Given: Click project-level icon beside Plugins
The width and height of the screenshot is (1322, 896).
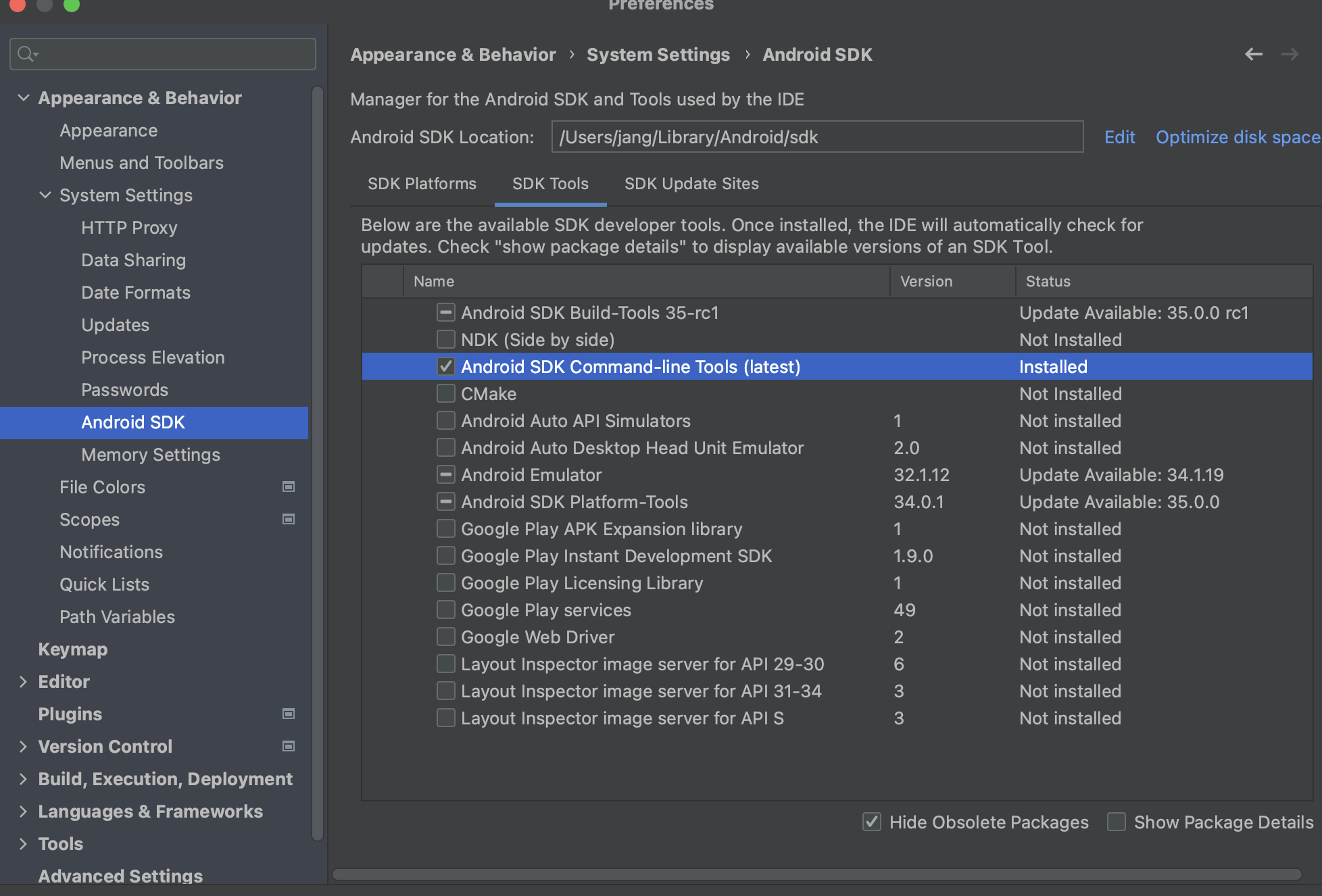Looking at the screenshot, I should 289,714.
